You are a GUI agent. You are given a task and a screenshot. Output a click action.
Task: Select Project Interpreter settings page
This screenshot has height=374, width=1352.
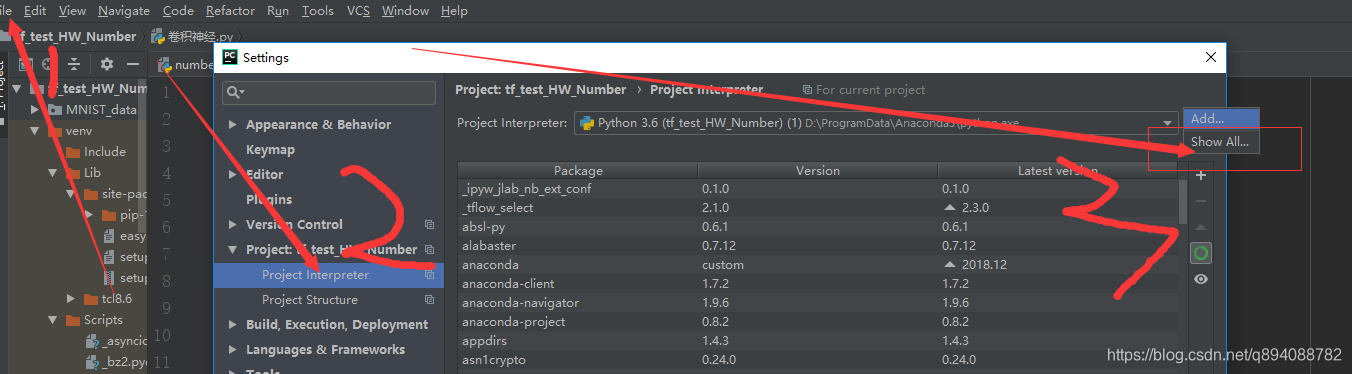(315, 275)
